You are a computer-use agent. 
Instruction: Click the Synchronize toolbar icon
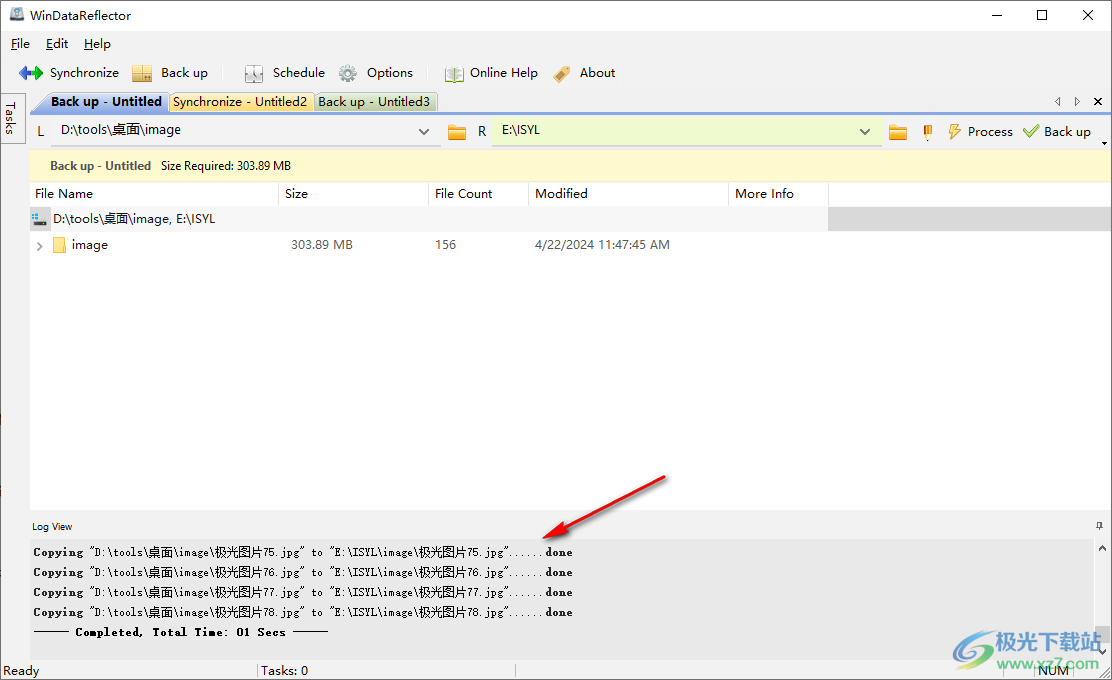coord(31,73)
